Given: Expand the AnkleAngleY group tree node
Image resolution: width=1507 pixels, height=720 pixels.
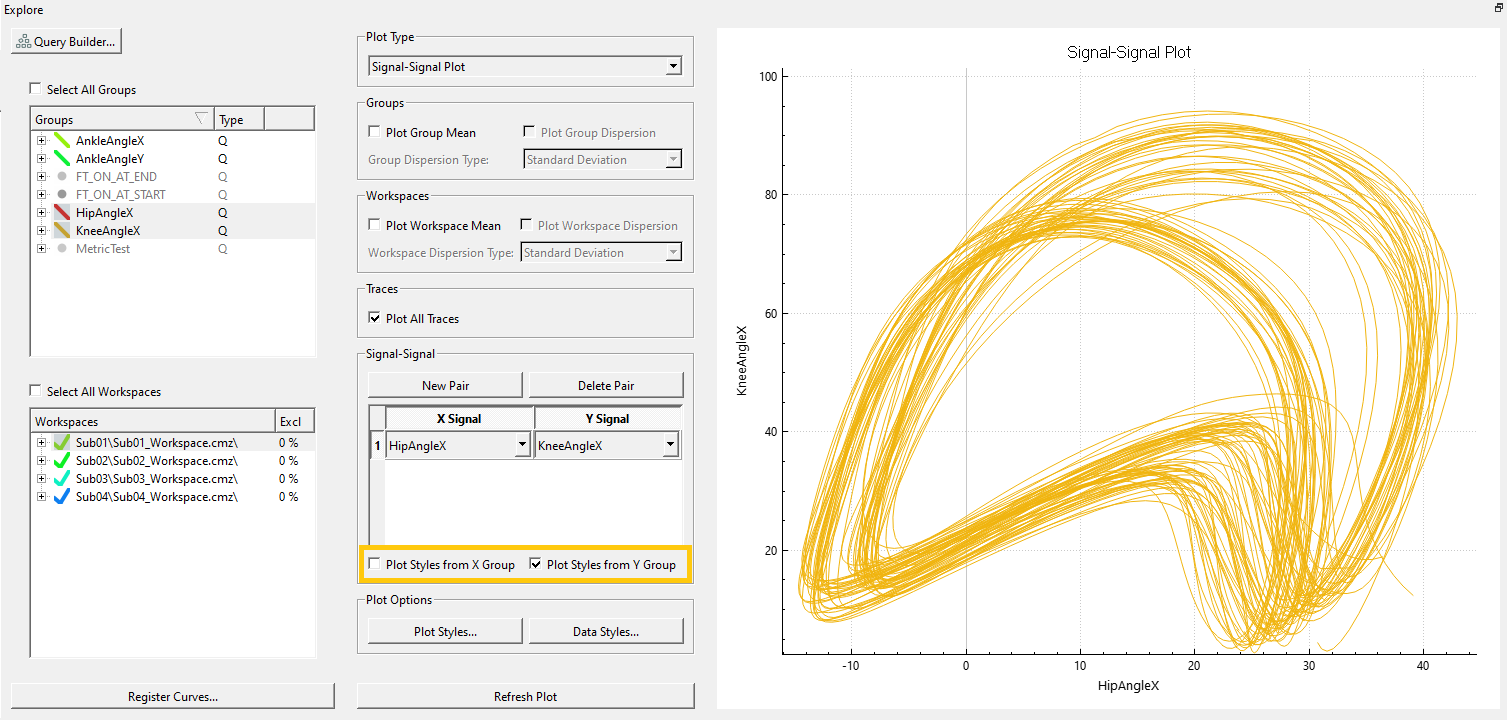Looking at the screenshot, I should [42, 159].
